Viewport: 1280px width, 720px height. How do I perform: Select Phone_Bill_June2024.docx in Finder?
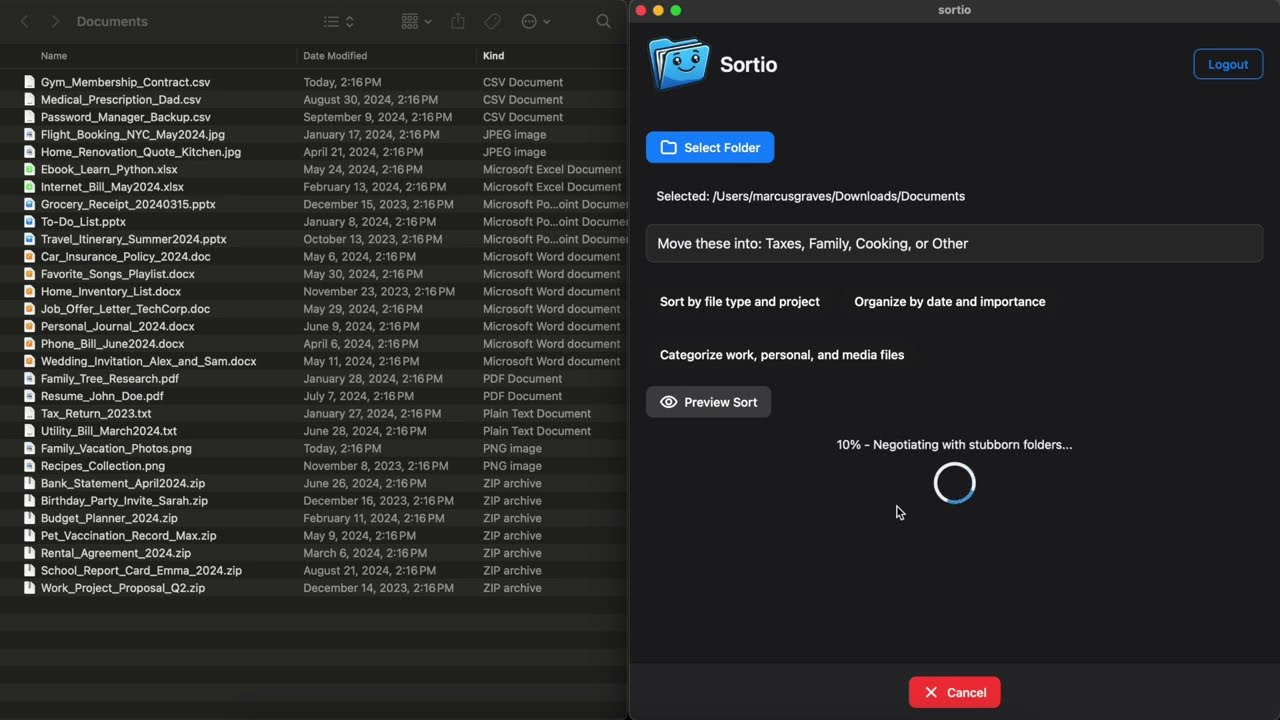113,344
